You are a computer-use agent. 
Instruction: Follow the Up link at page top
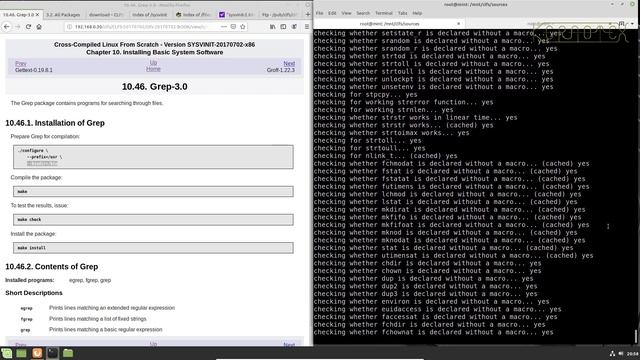153,62
